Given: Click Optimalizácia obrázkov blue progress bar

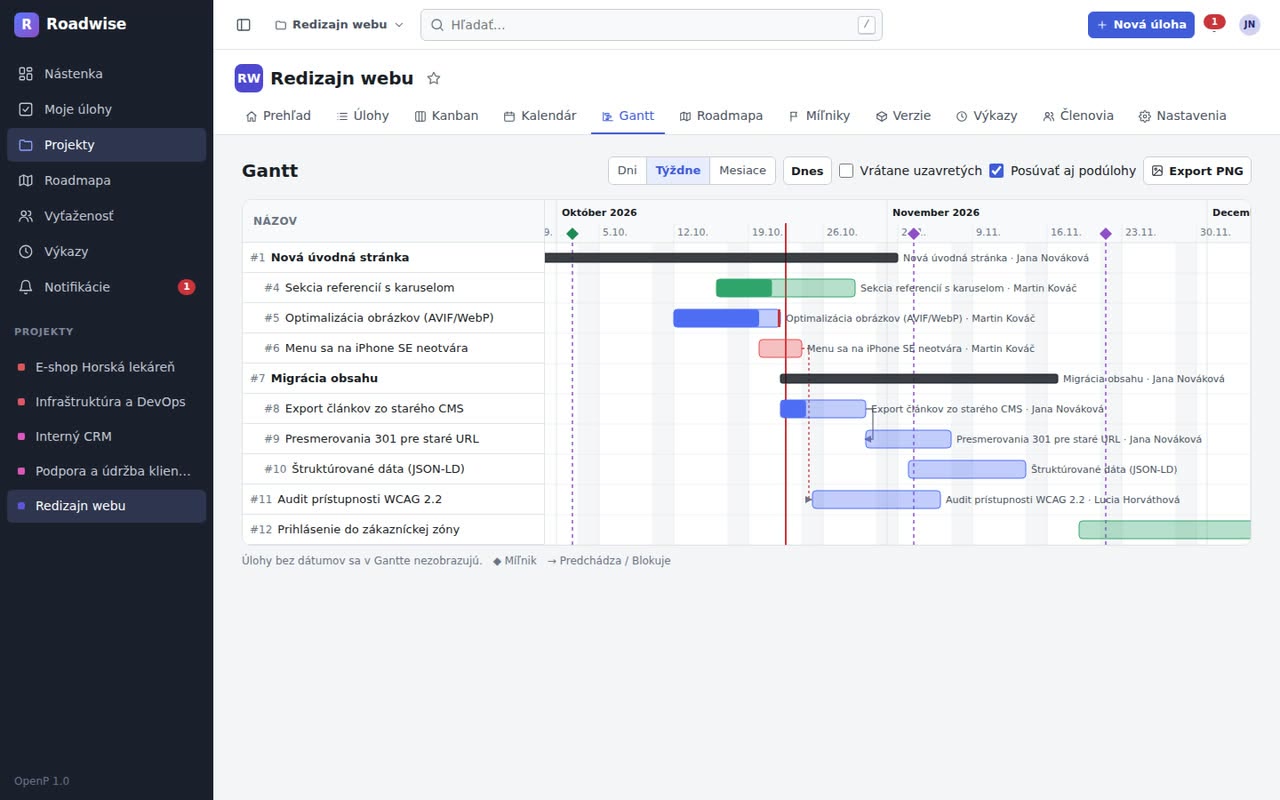Looking at the screenshot, I should coord(726,318).
